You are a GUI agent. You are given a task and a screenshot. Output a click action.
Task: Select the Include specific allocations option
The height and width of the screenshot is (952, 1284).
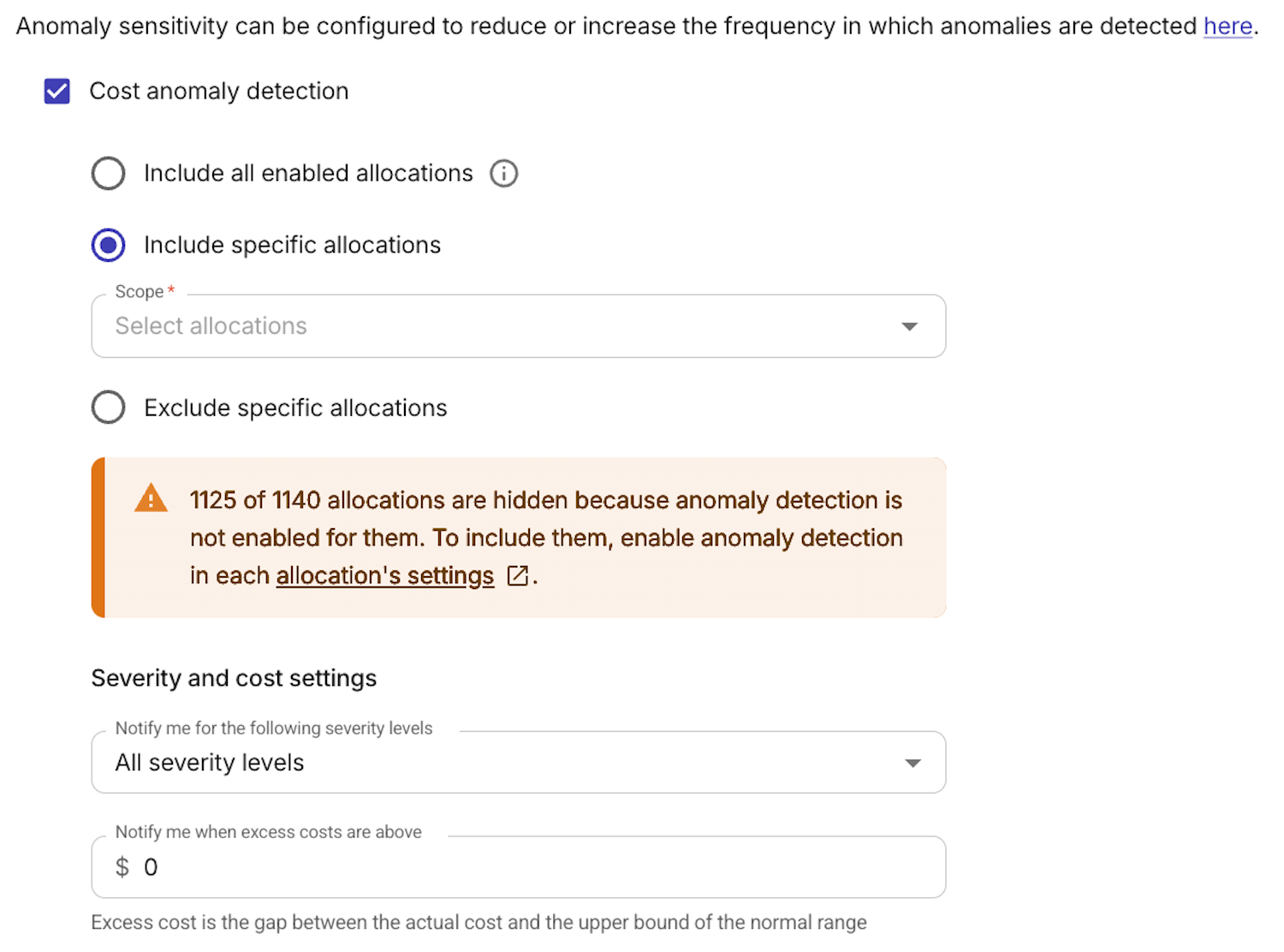tap(108, 245)
